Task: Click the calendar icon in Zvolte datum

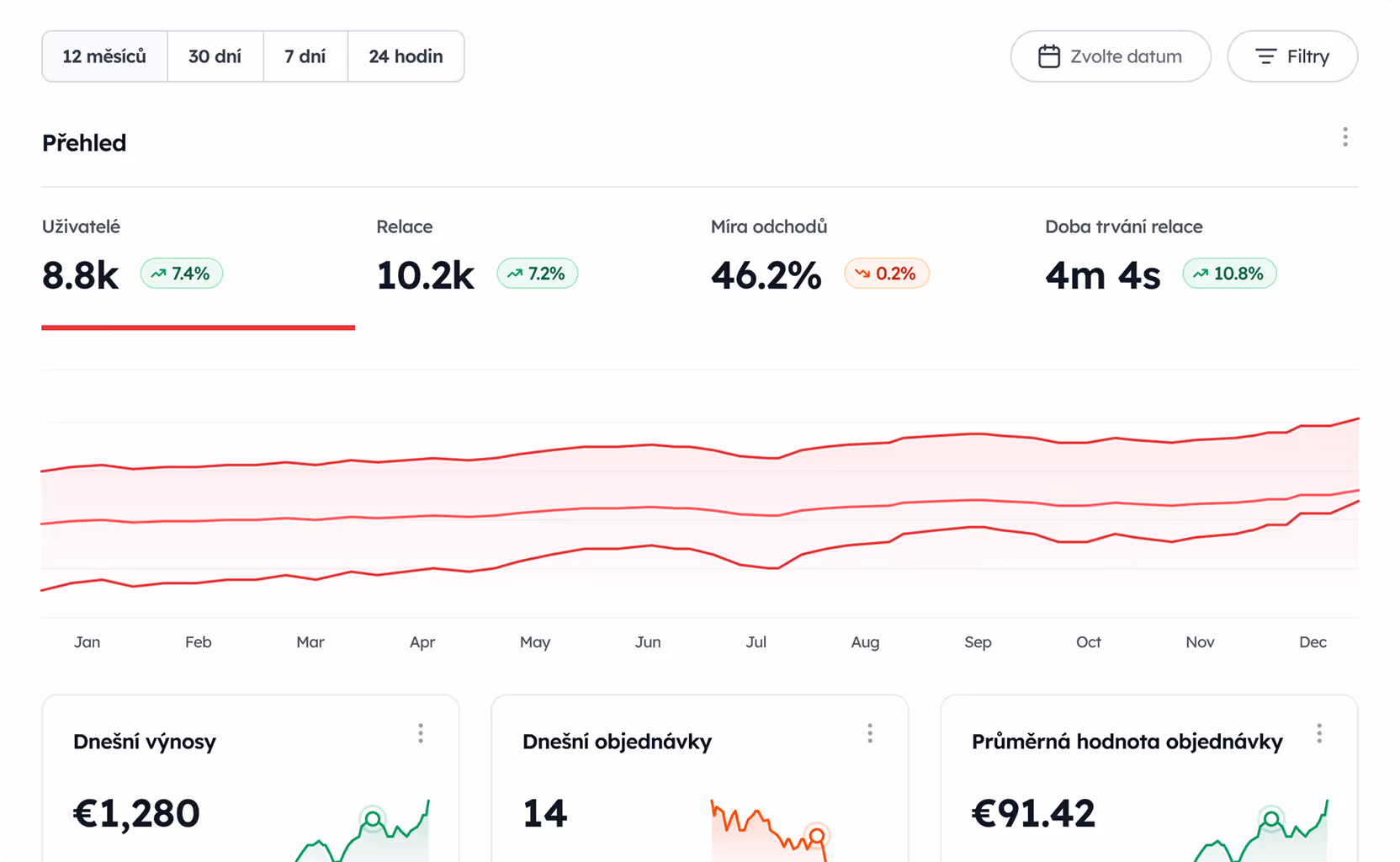Action: click(1048, 56)
